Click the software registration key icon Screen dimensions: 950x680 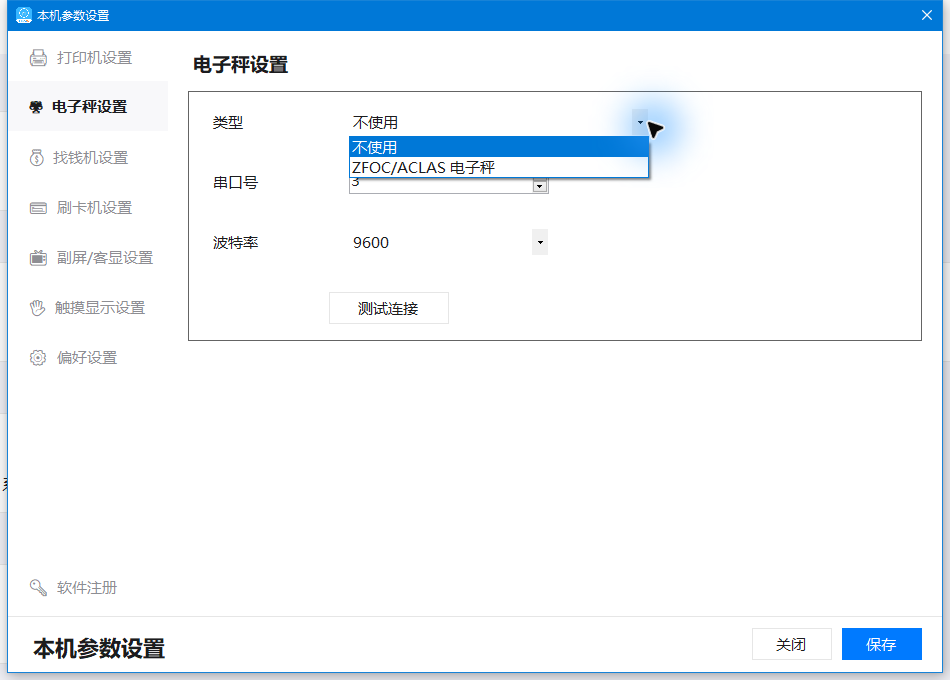coord(38,587)
